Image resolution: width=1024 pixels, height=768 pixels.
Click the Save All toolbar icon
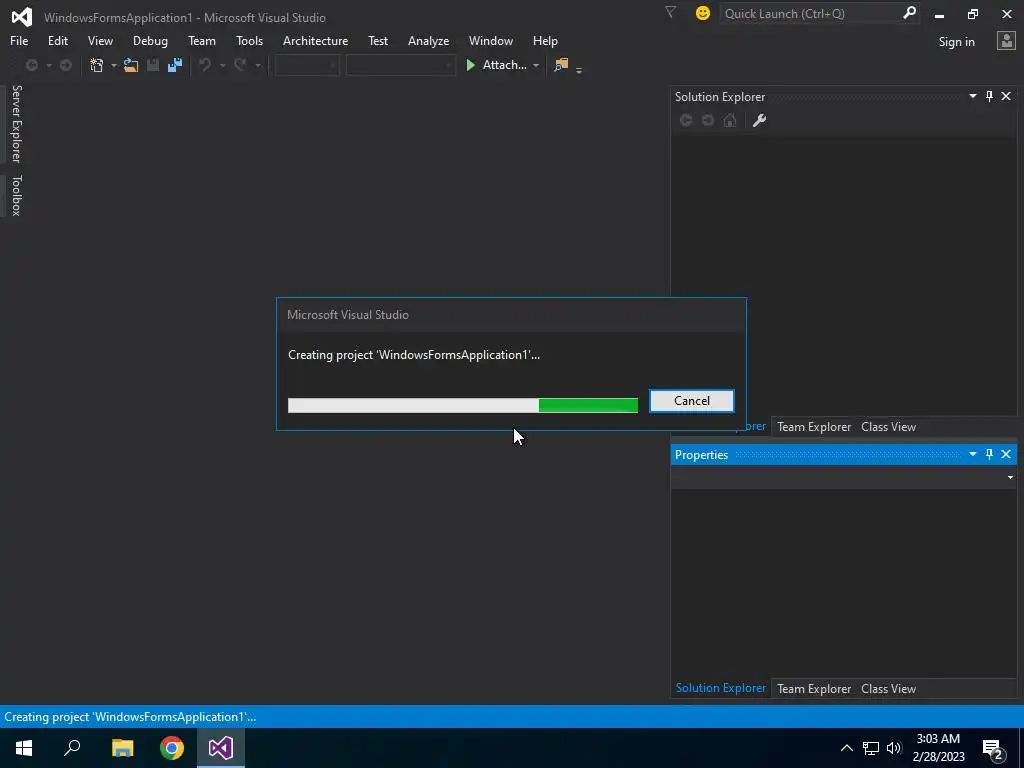[x=174, y=65]
